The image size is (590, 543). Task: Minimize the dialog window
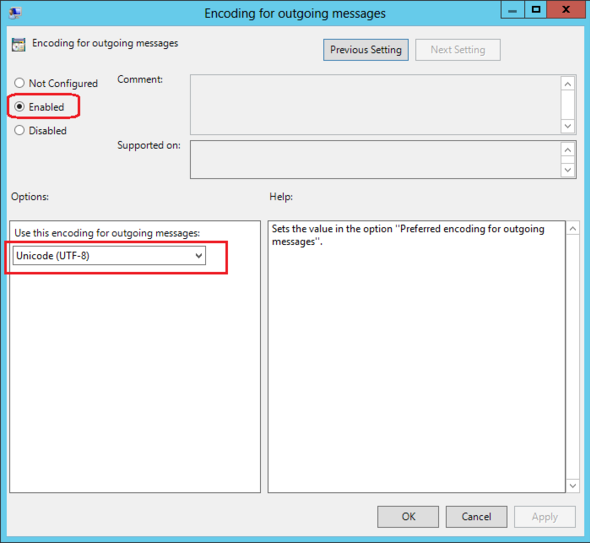[x=512, y=9]
